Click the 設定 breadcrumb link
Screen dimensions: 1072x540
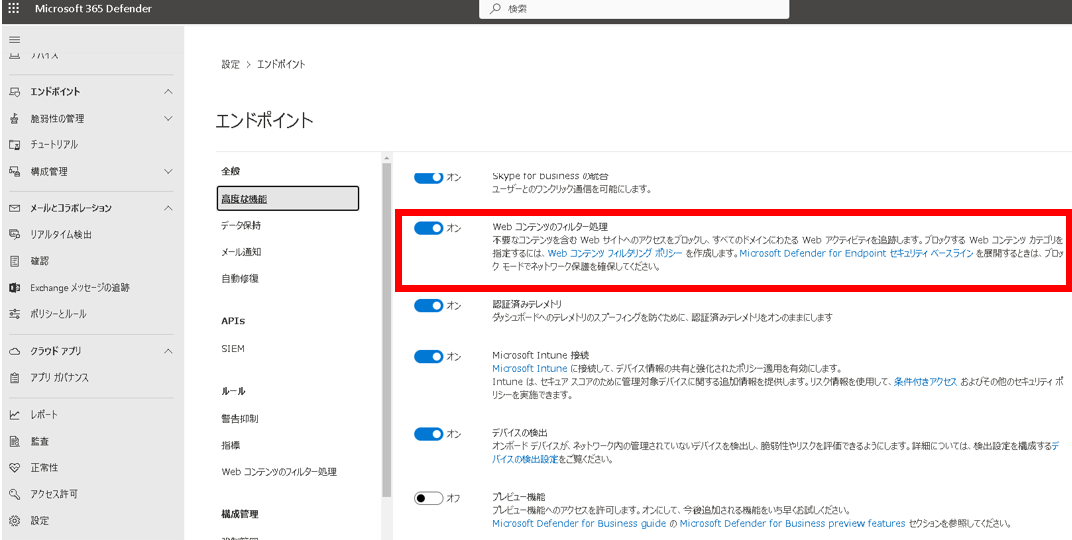(230, 64)
